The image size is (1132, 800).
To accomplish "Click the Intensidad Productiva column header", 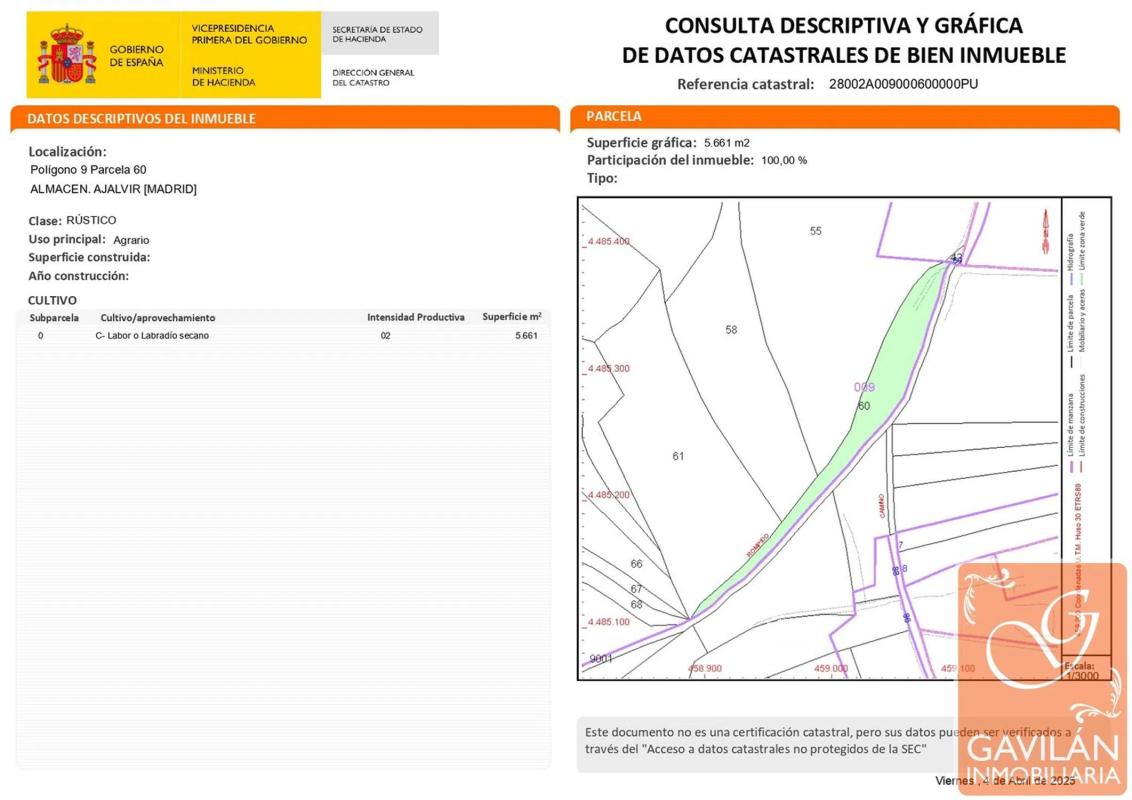I will 415,317.
